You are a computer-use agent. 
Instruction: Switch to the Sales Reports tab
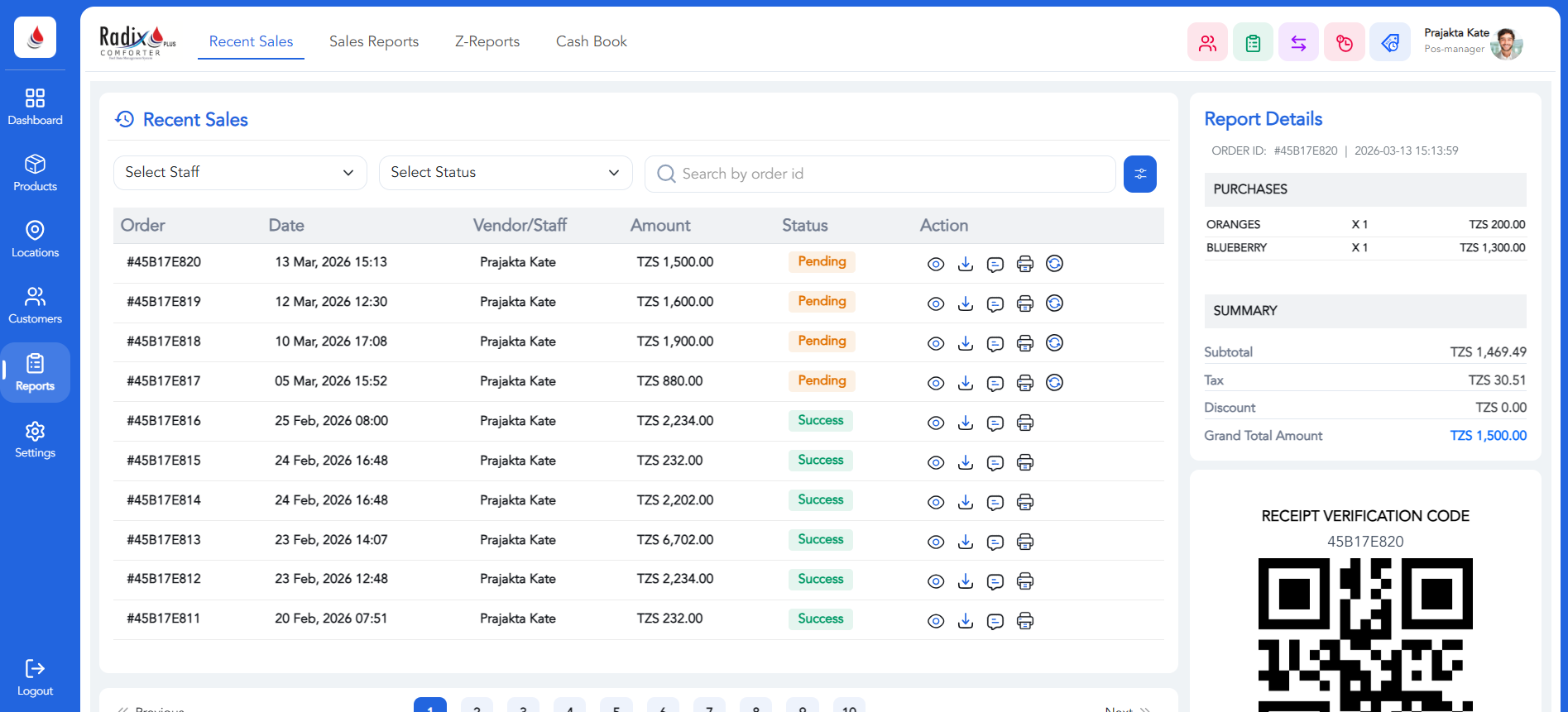(x=373, y=41)
